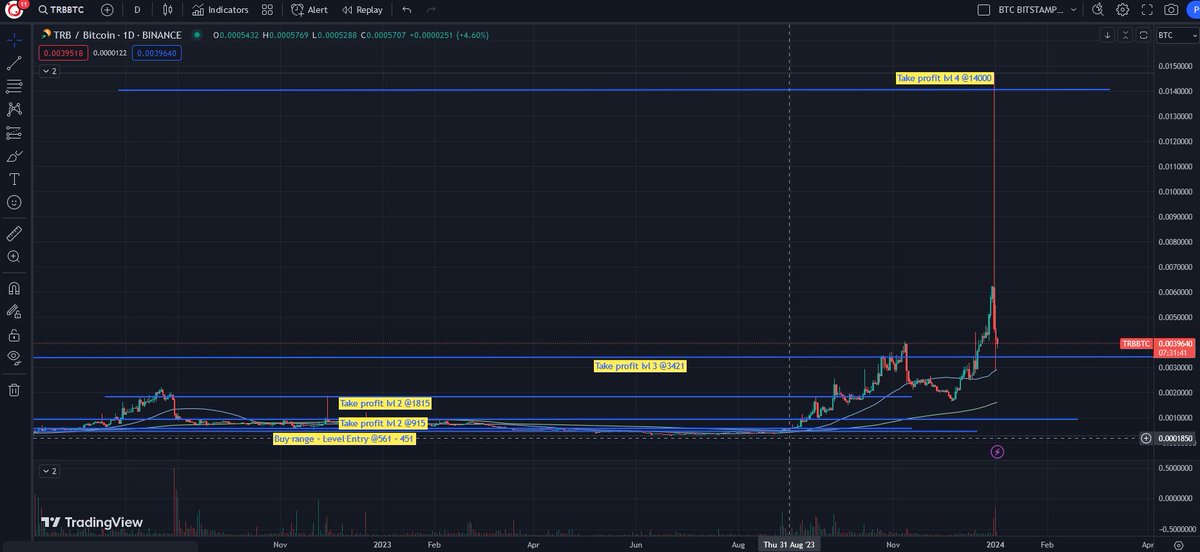The height and width of the screenshot is (552, 1200).
Task: Open the emoji icons tool
Action: (14, 202)
